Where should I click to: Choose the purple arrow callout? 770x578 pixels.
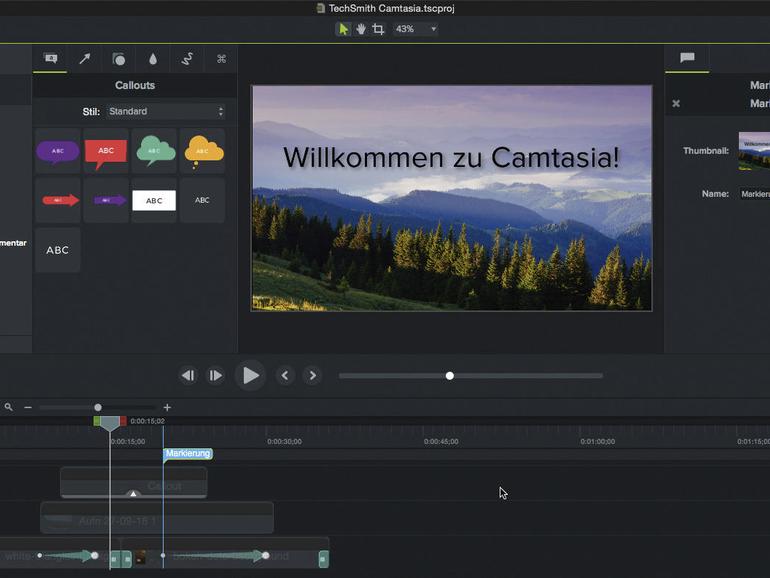[106, 200]
